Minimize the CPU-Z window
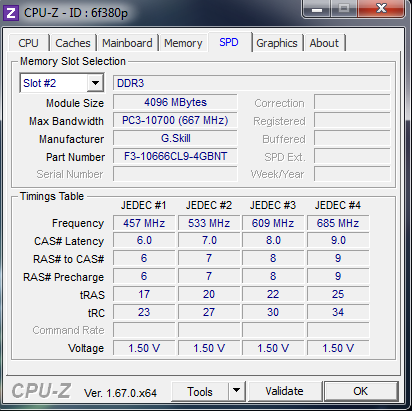This screenshot has height=411, width=412. (316, 9)
